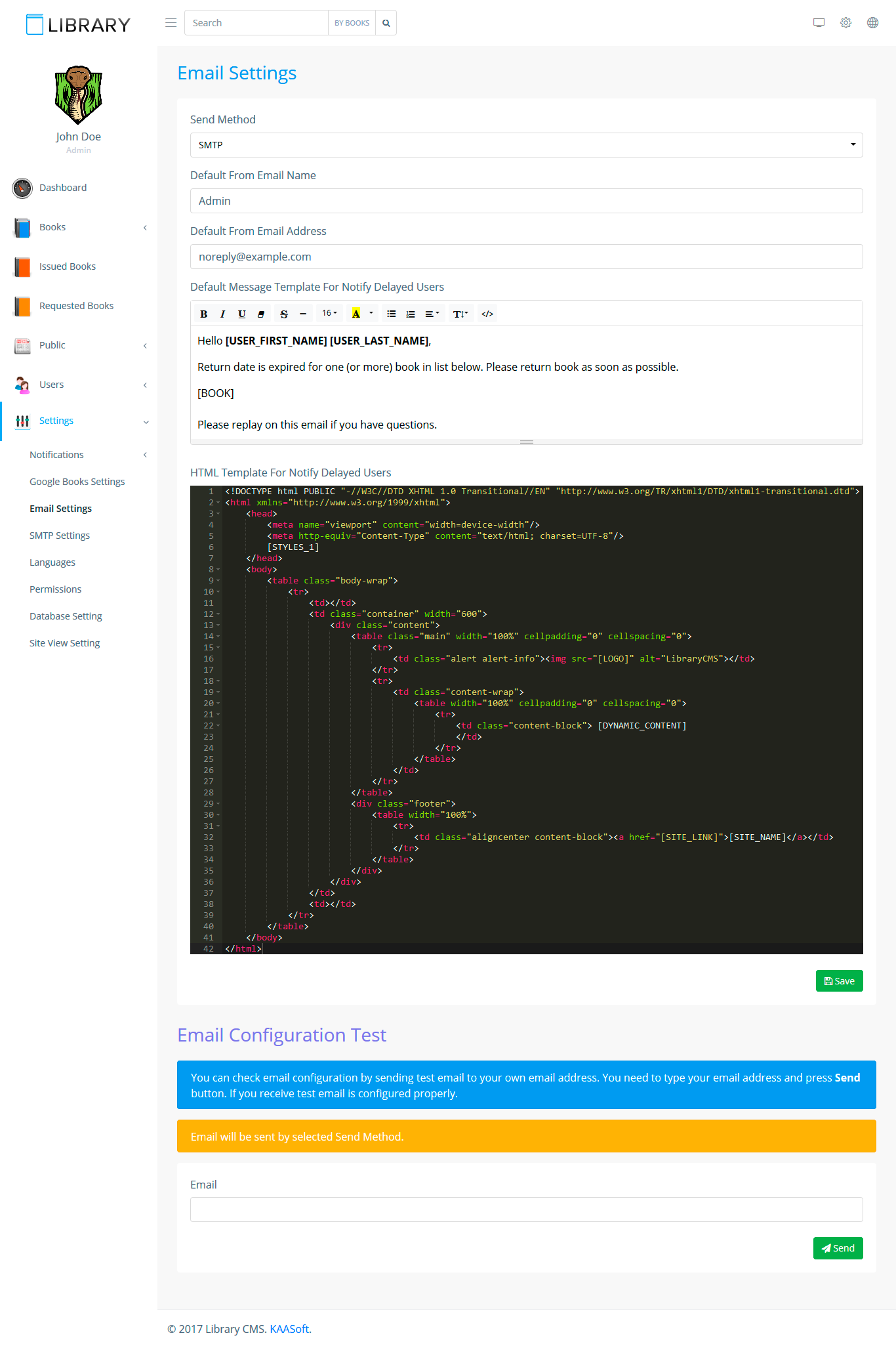
Task: Apply italic formatting in message editor
Action: [x=222, y=314]
